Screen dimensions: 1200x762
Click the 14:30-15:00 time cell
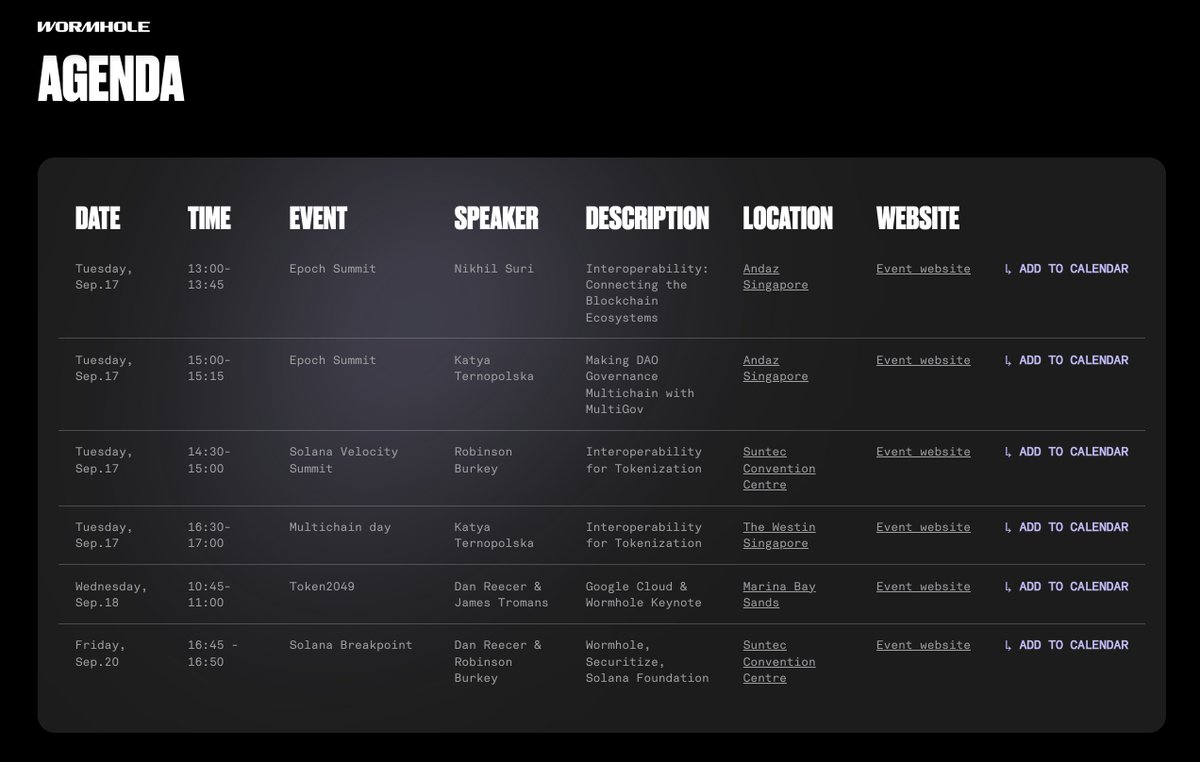(x=209, y=460)
